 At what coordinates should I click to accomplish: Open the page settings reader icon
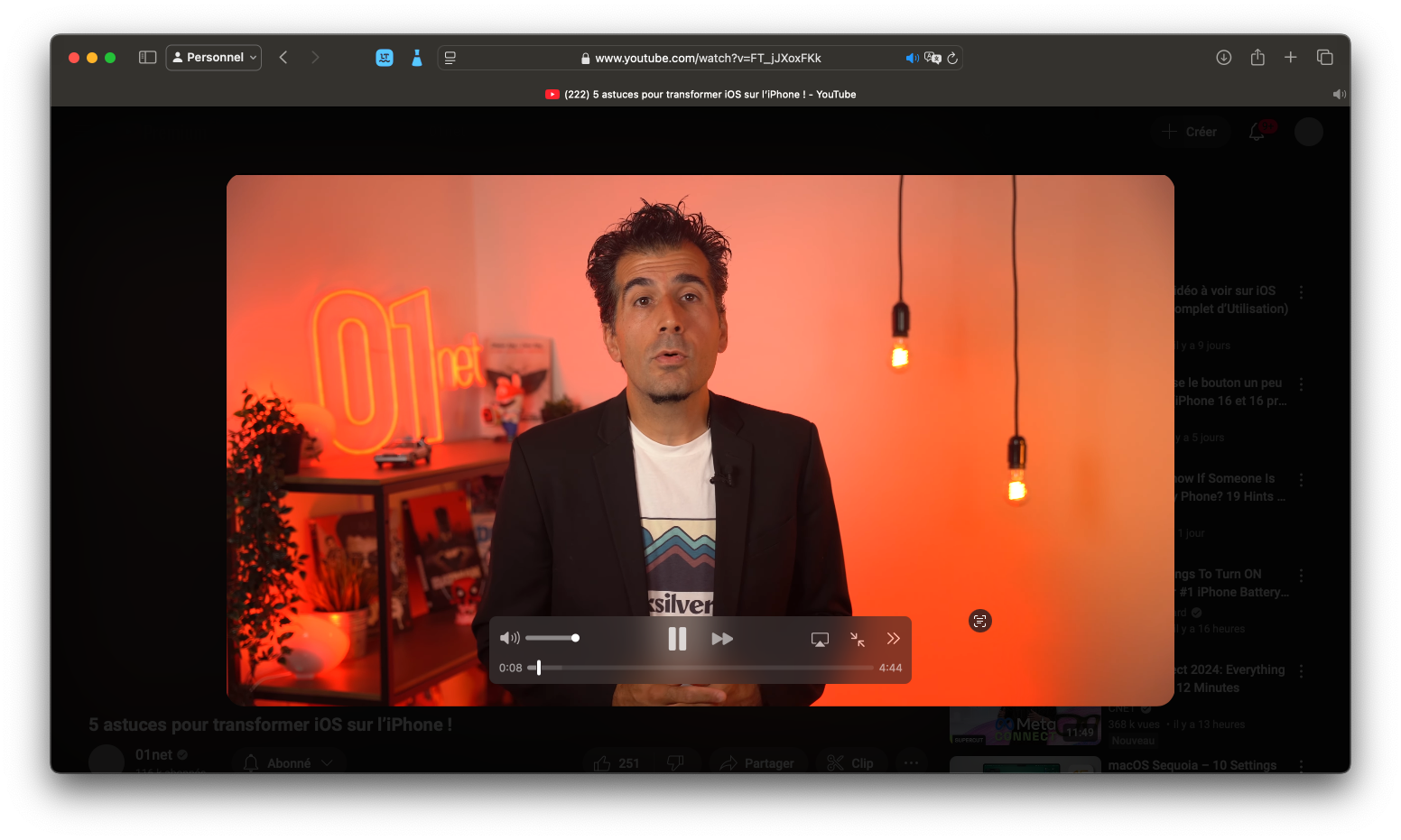click(x=450, y=58)
